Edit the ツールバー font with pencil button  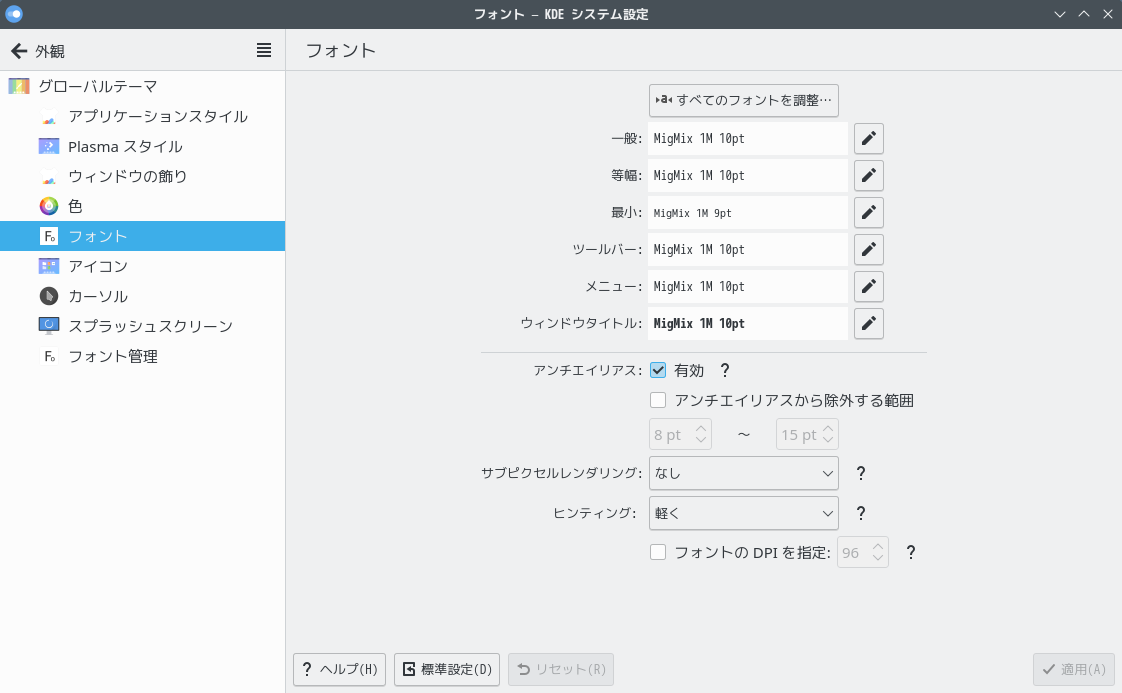point(868,250)
